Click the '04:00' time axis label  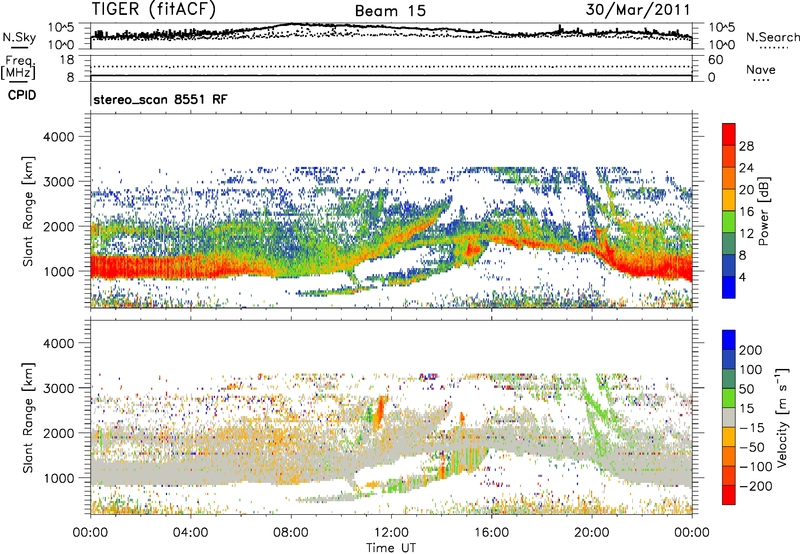190,533
